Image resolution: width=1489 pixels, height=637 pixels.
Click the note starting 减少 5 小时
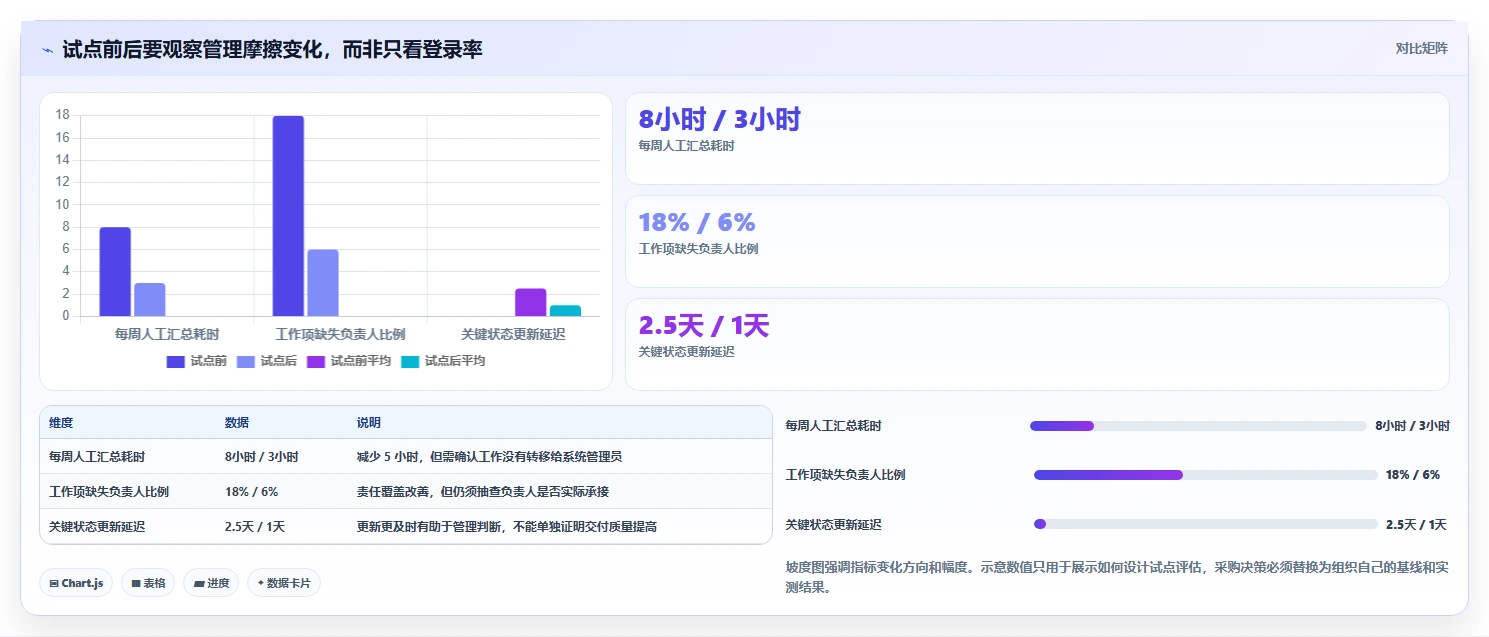(x=489, y=457)
